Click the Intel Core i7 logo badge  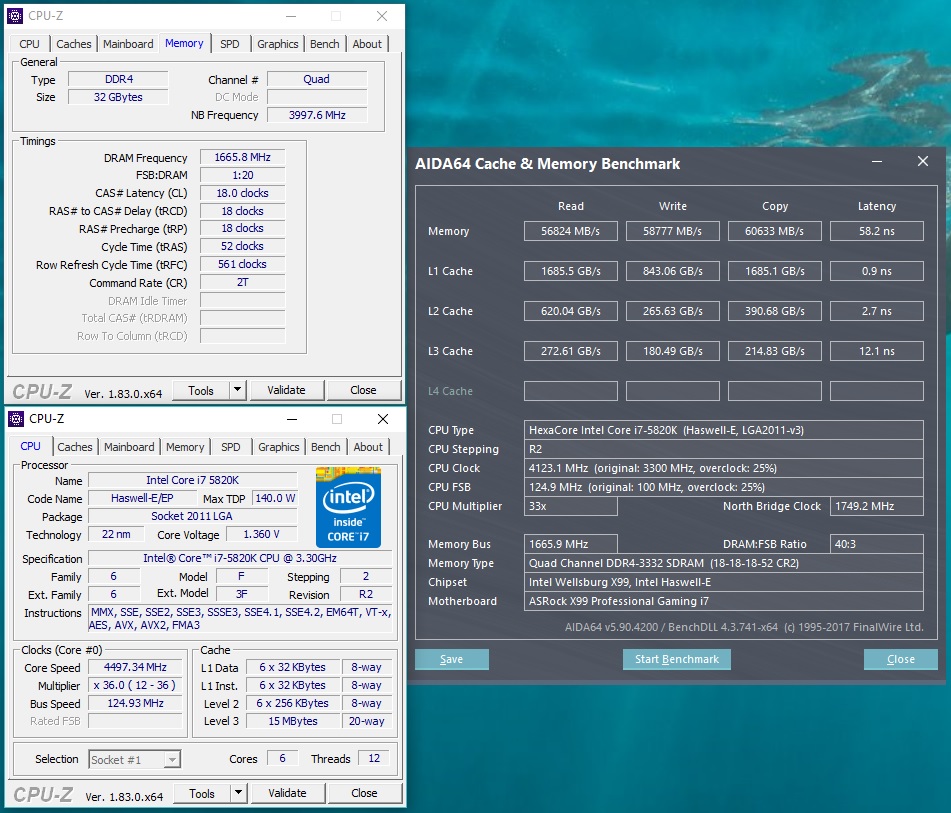click(x=348, y=506)
